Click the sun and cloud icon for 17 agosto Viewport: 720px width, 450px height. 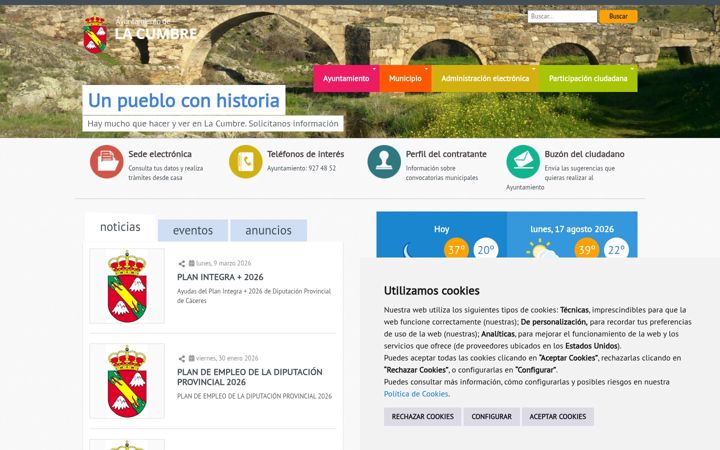coord(541,249)
